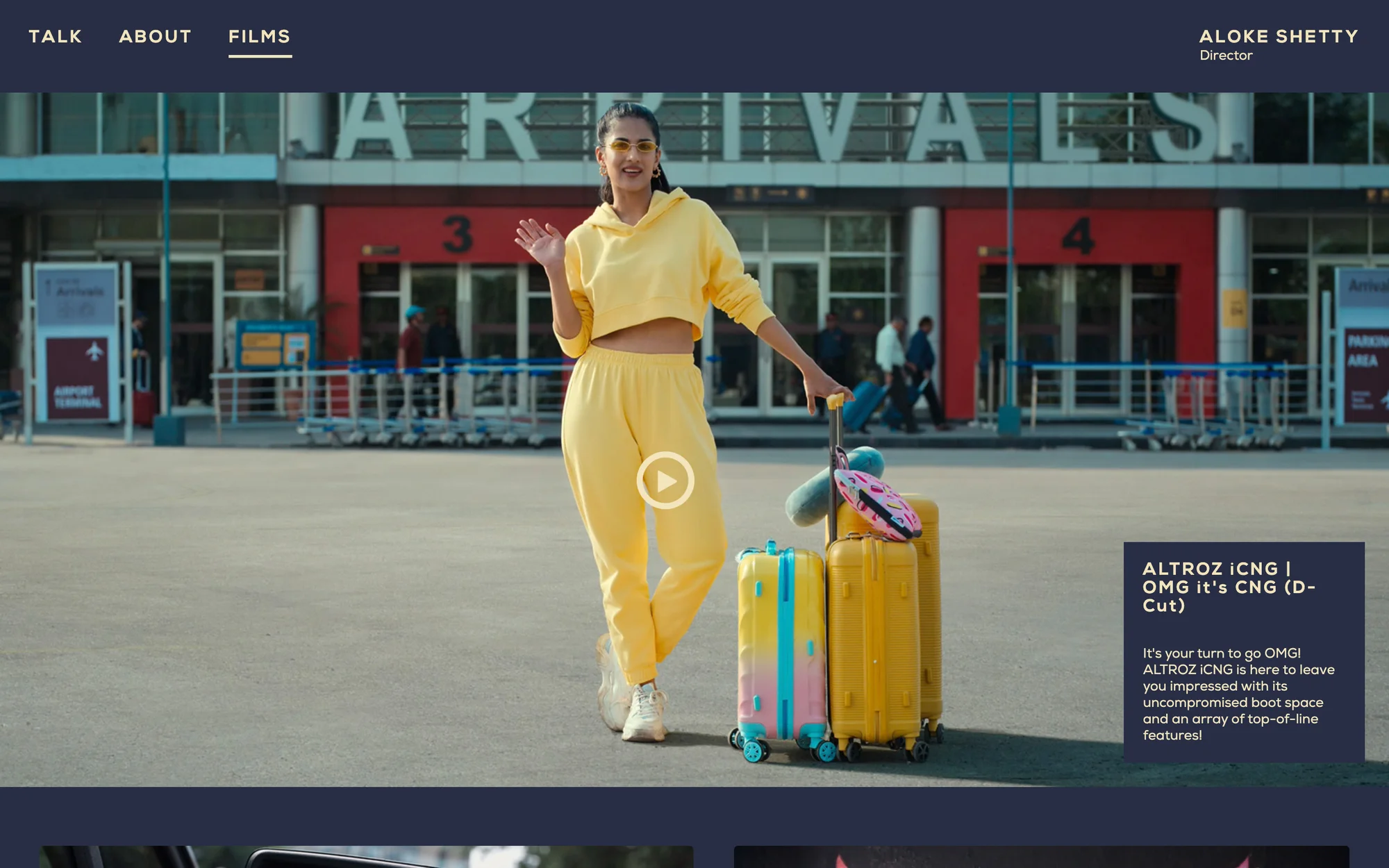Open the lower-right dark film thumbnail

click(1042, 857)
